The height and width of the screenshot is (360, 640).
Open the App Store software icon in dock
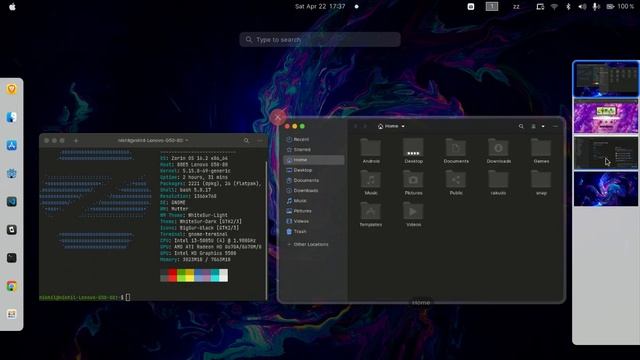point(11,145)
